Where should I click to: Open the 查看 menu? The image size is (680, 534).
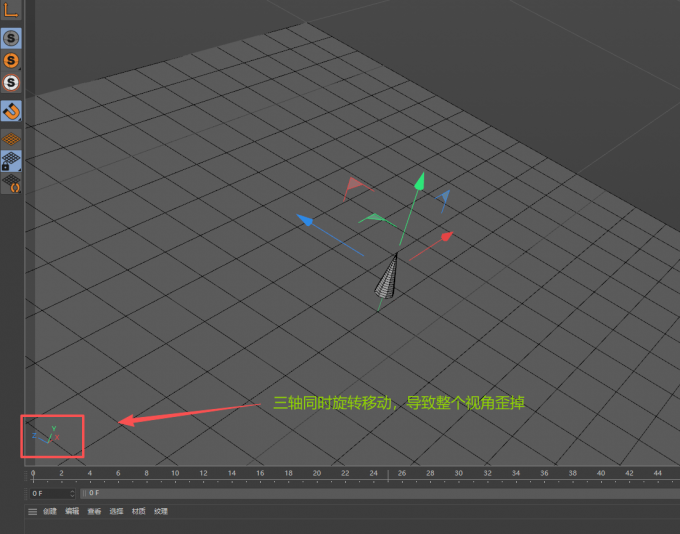(x=94, y=511)
